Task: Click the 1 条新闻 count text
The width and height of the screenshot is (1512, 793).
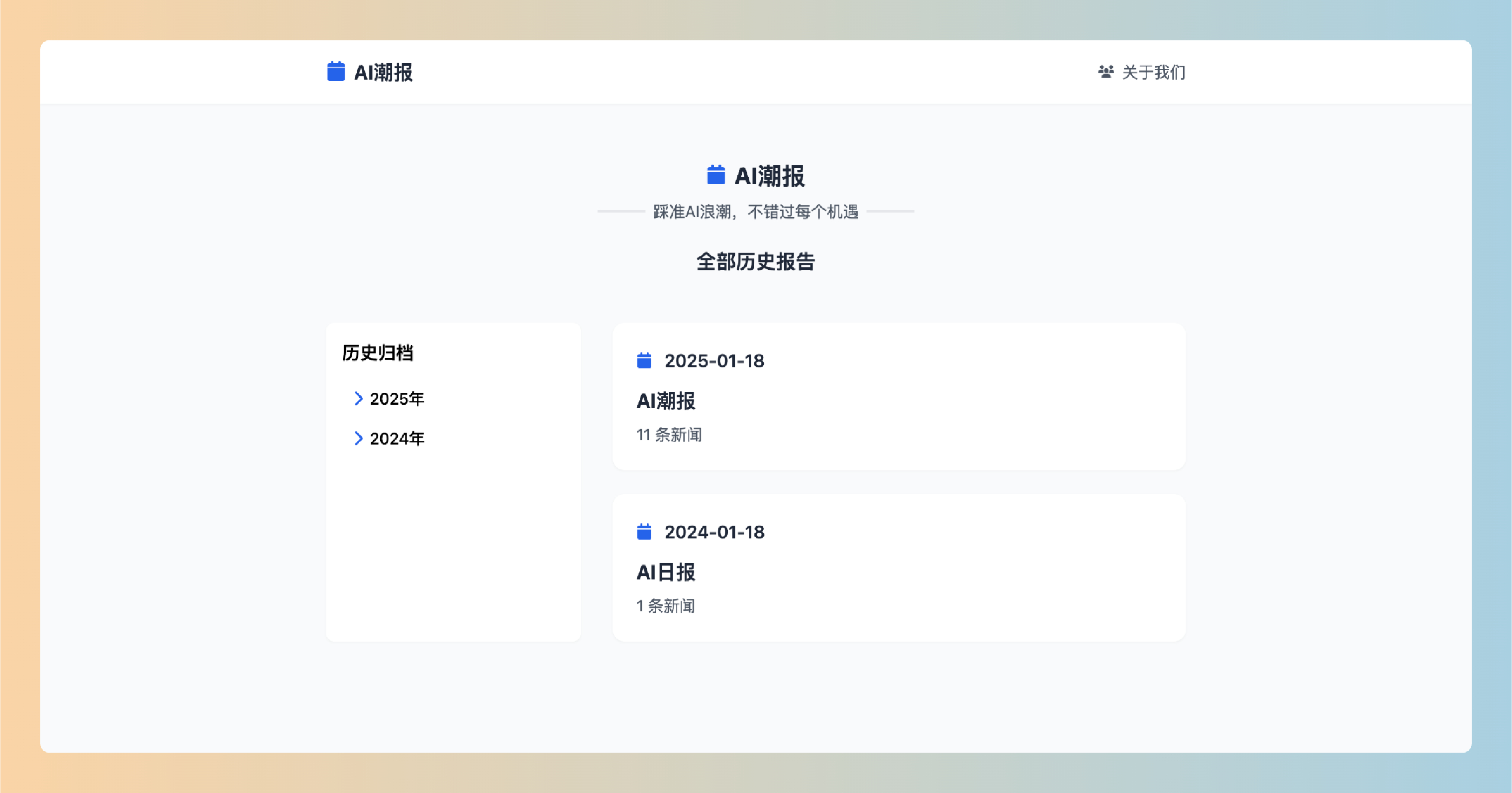Action: 666,606
